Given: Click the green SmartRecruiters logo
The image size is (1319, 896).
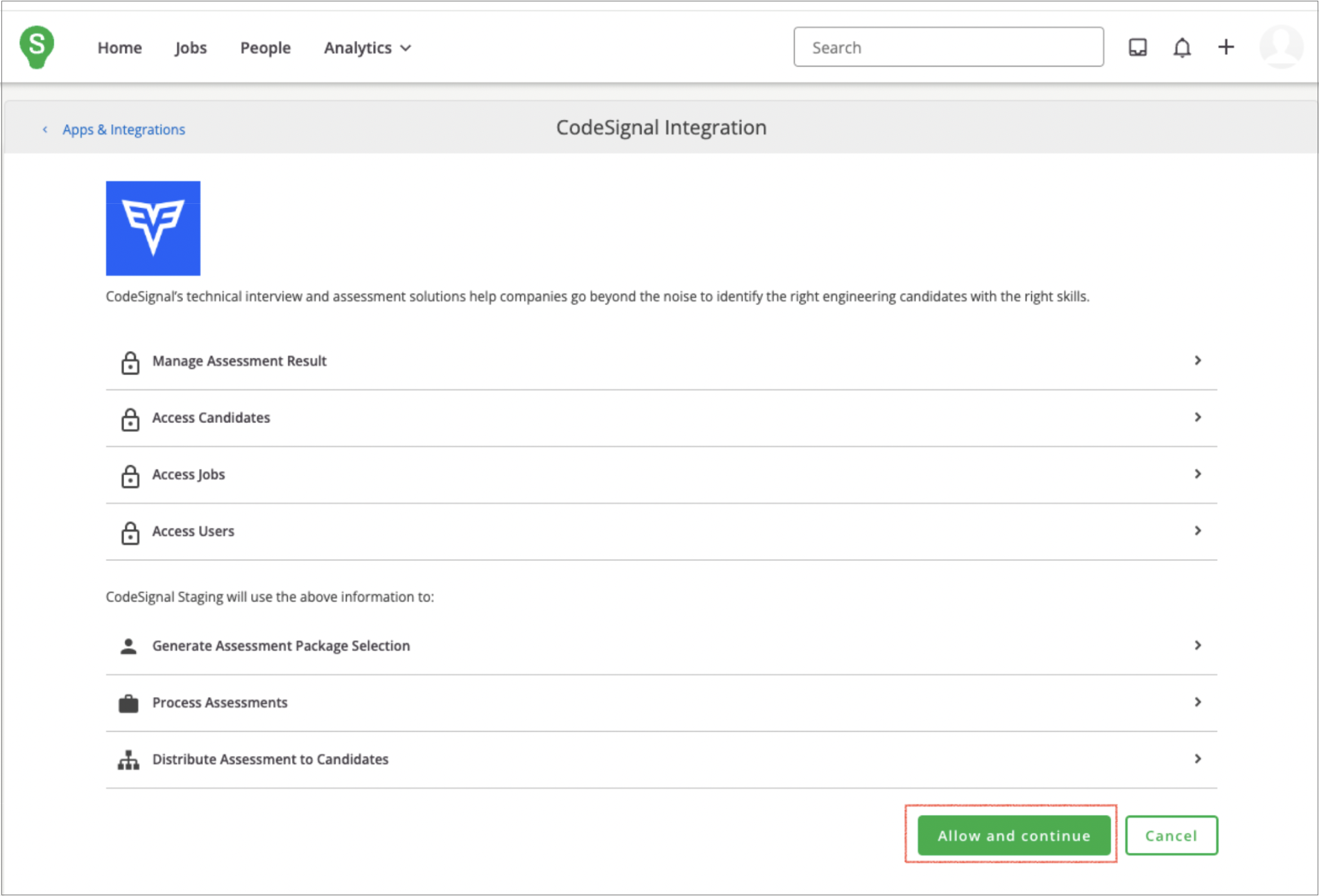Looking at the screenshot, I should coord(37,46).
